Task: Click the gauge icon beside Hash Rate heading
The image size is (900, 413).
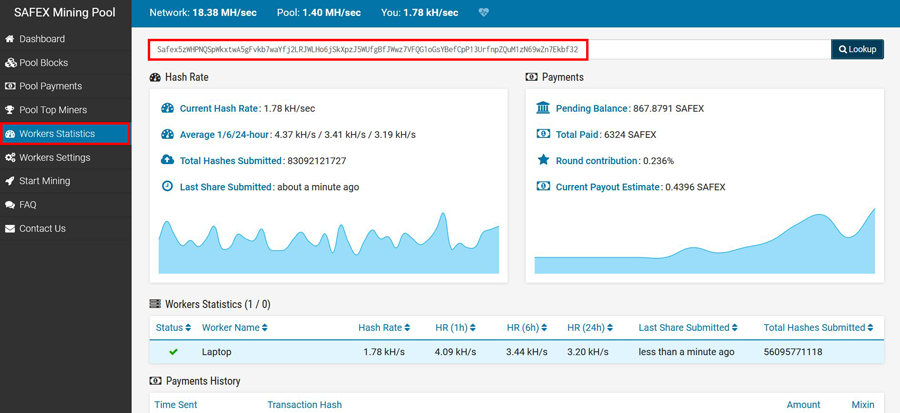Action: click(155, 77)
